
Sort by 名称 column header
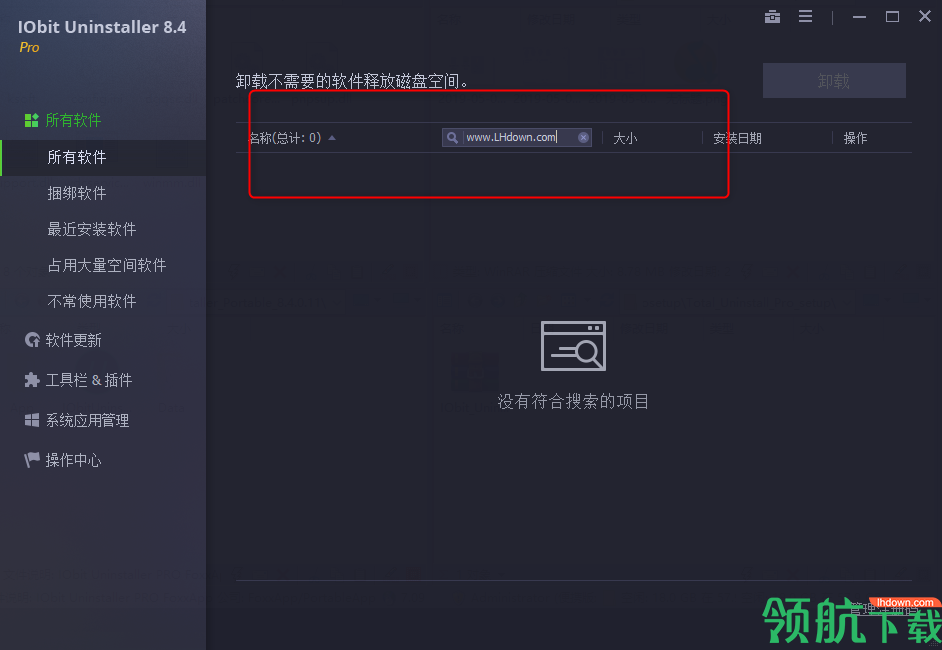pos(285,138)
